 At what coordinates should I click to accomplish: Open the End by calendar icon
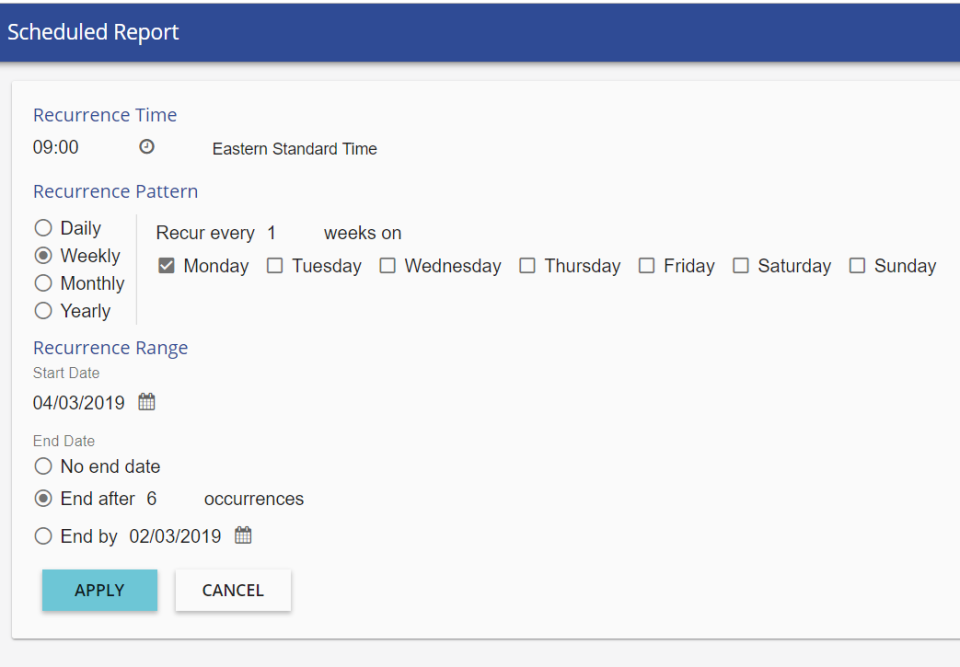click(243, 535)
